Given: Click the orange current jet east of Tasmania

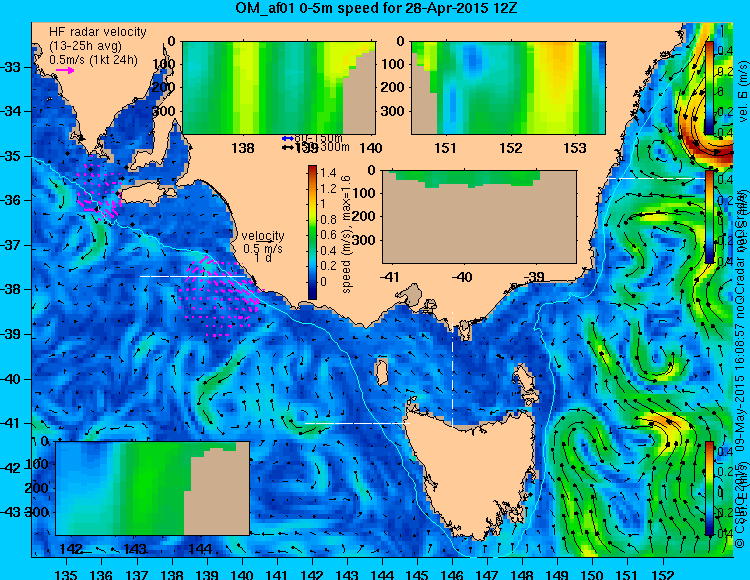Looking at the screenshot, I should [x=670, y=427].
